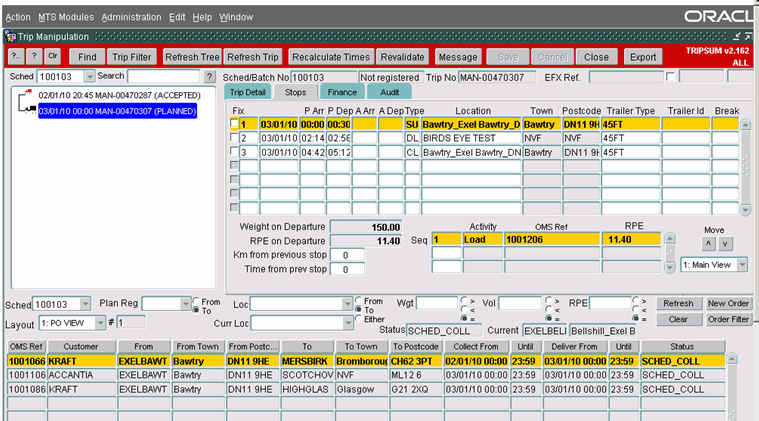Open the Curr Loc dropdown

pyautogui.click(x=348, y=323)
